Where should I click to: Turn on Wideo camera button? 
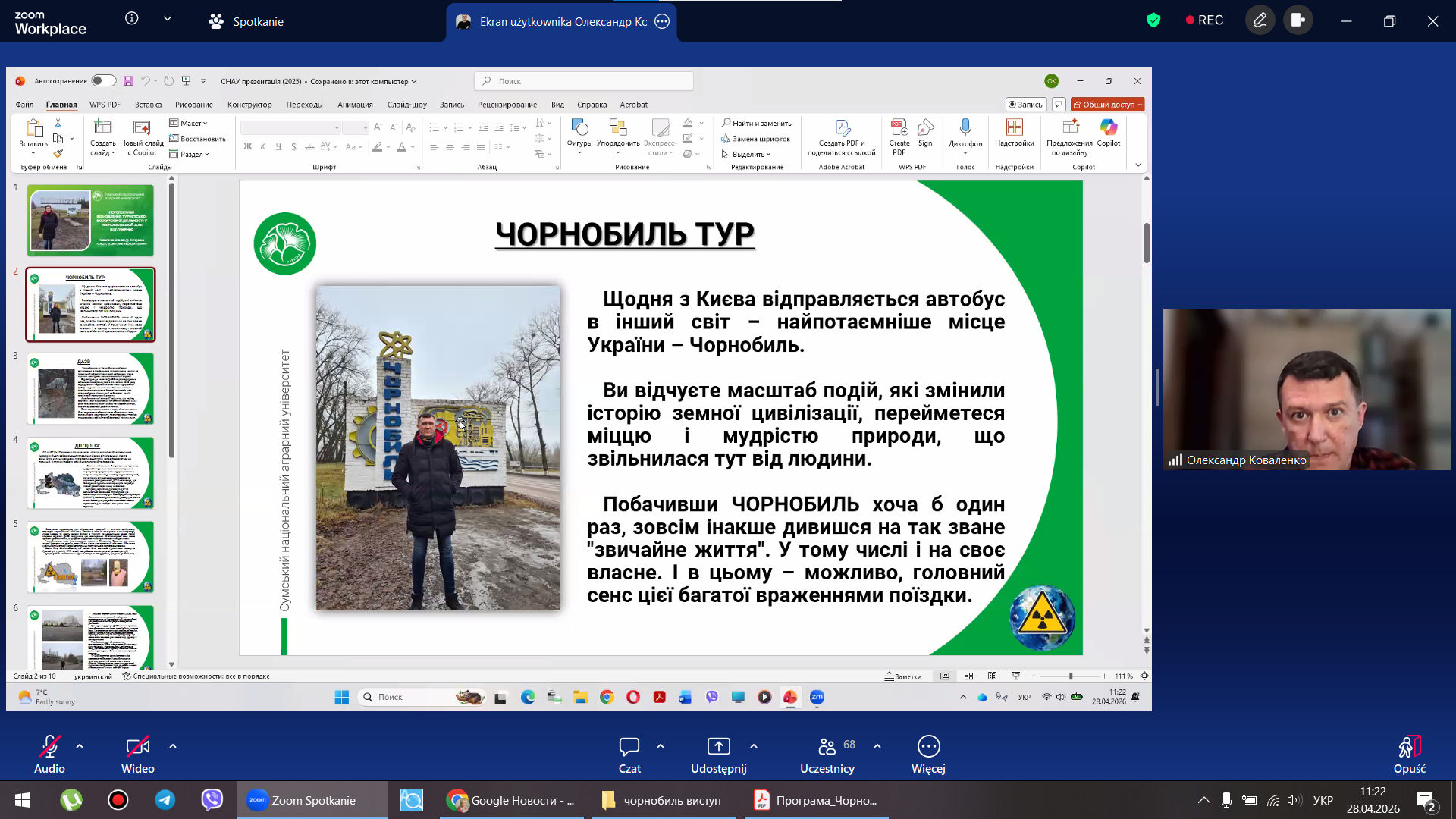(137, 748)
